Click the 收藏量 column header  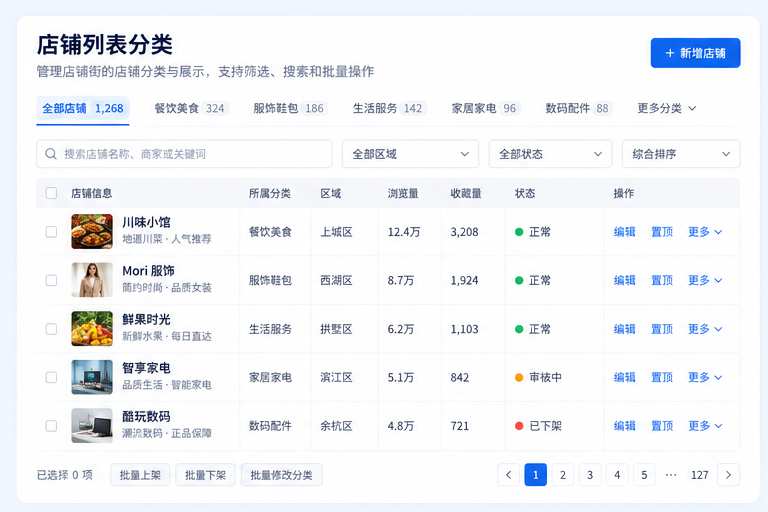pos(466,193)
